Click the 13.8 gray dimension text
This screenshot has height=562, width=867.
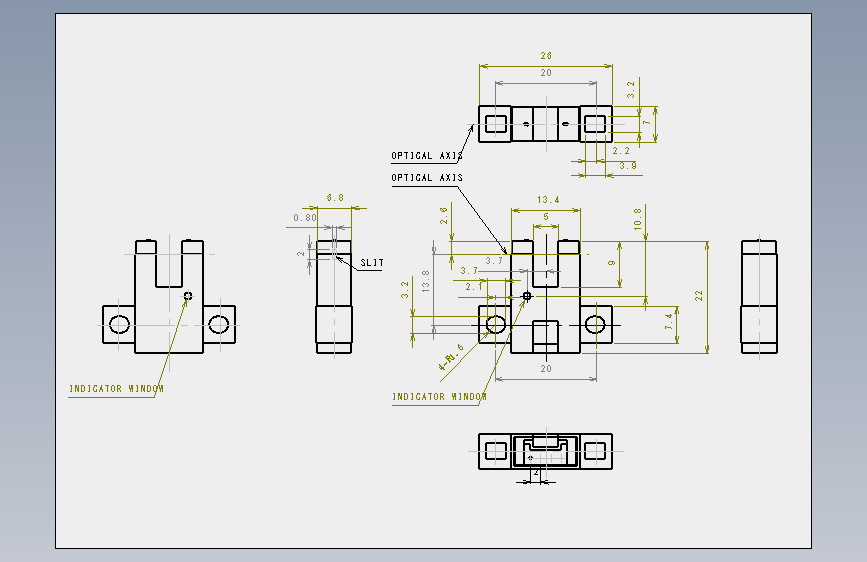point(425,281)
